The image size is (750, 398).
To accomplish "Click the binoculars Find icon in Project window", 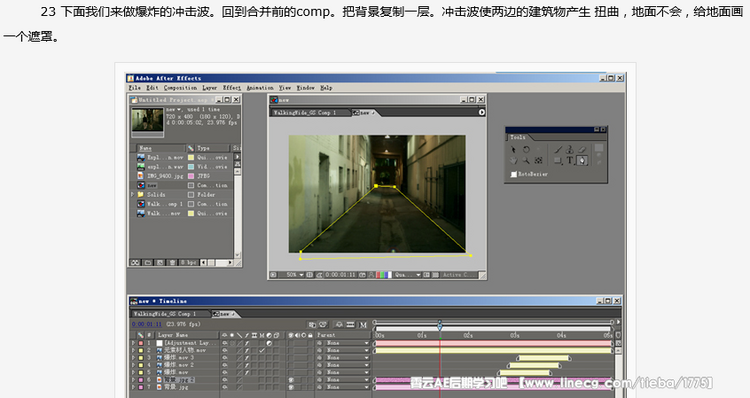I will [135, 263].
